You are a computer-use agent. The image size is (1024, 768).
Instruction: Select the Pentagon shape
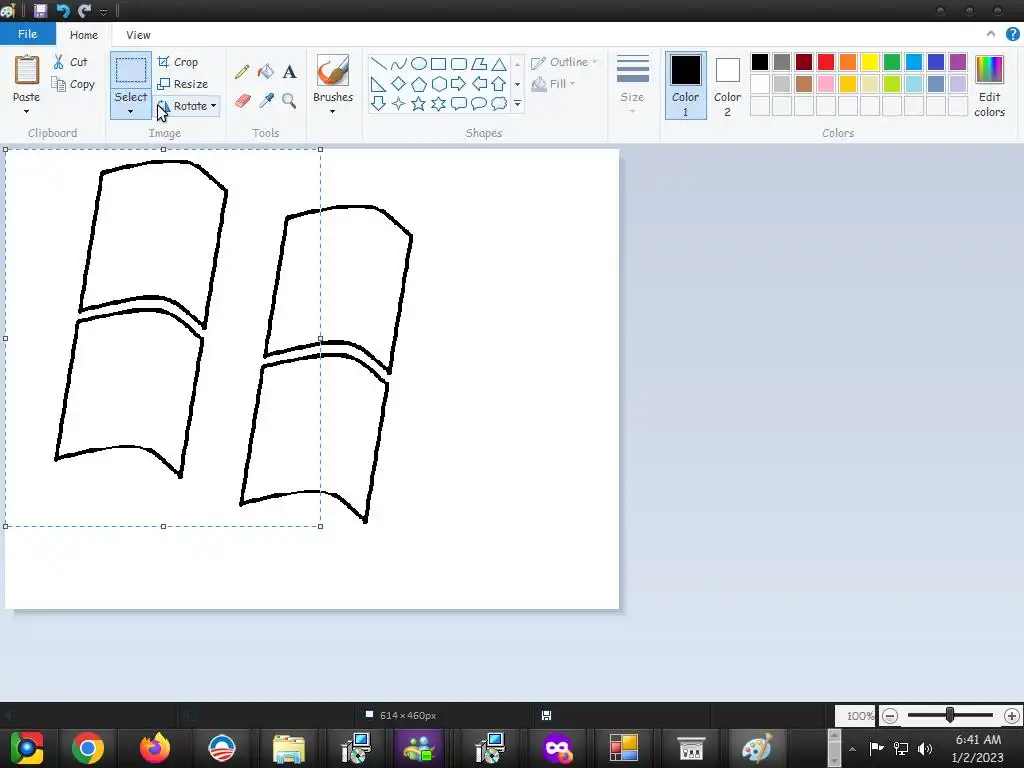coord(419,84)
